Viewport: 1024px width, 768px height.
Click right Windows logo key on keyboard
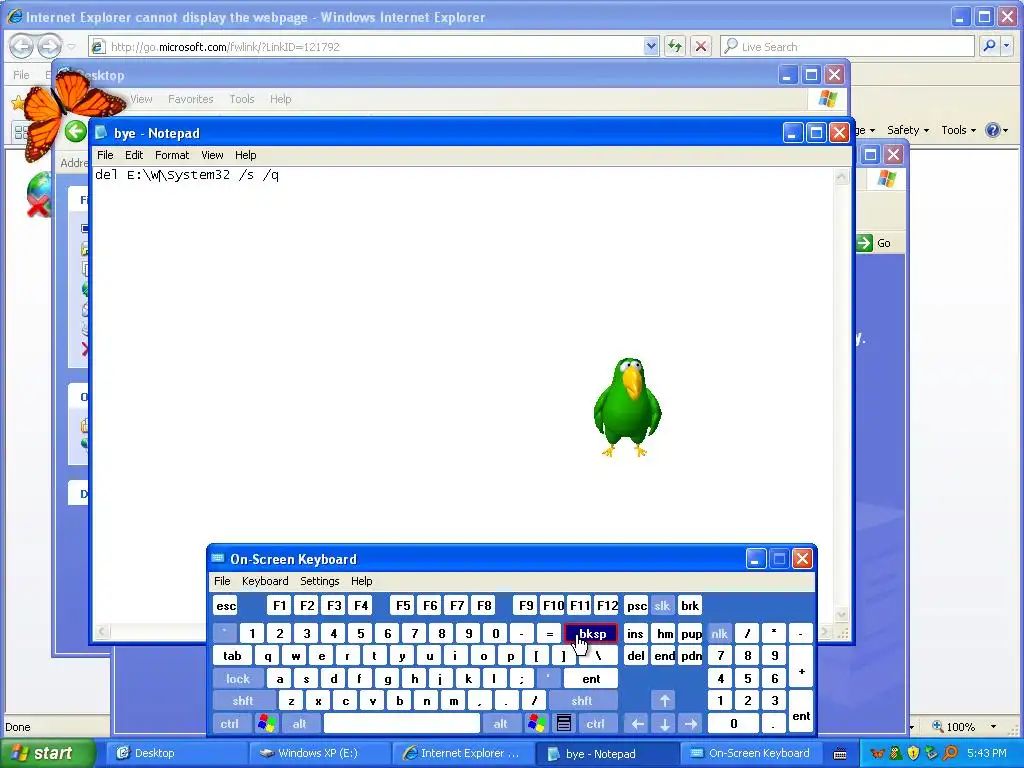(x=537, y=723)
